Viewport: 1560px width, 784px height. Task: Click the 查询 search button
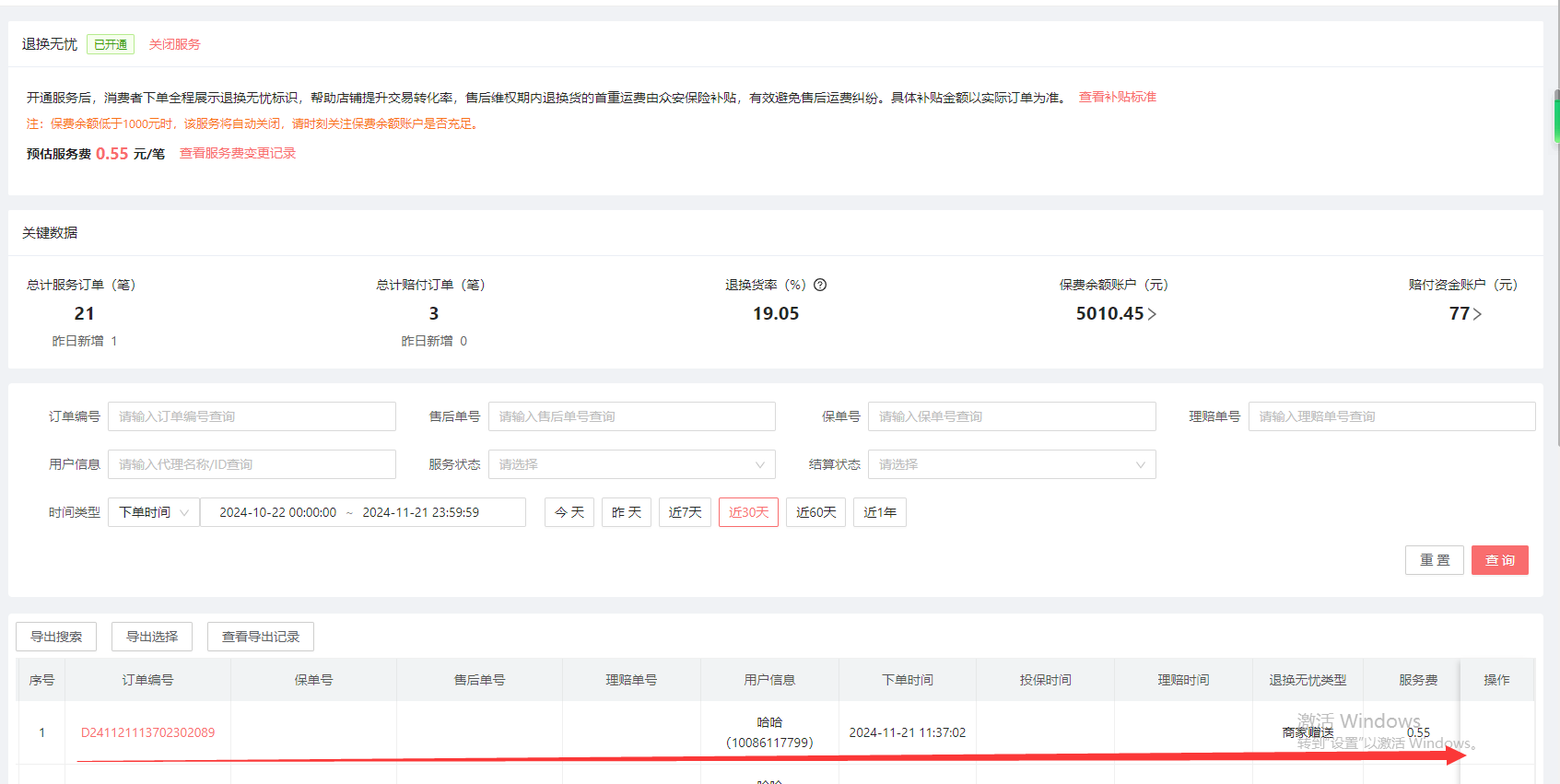1499,560
